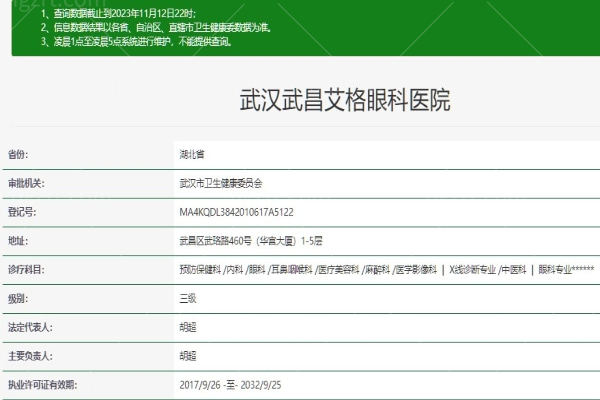
Task: Click the 执业许可证有效期 label
Action: point(42,385)
